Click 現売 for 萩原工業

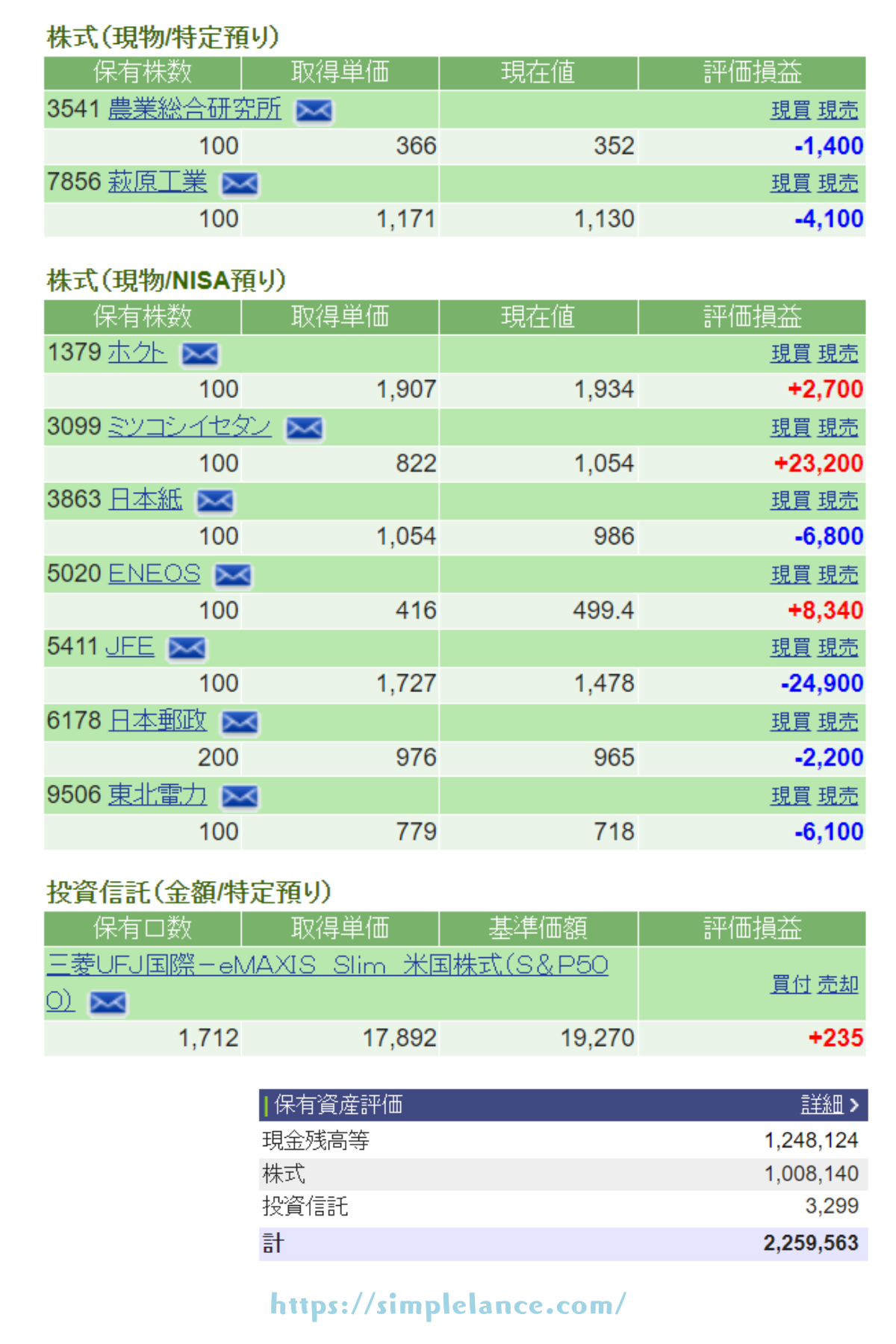coord(838,184)
